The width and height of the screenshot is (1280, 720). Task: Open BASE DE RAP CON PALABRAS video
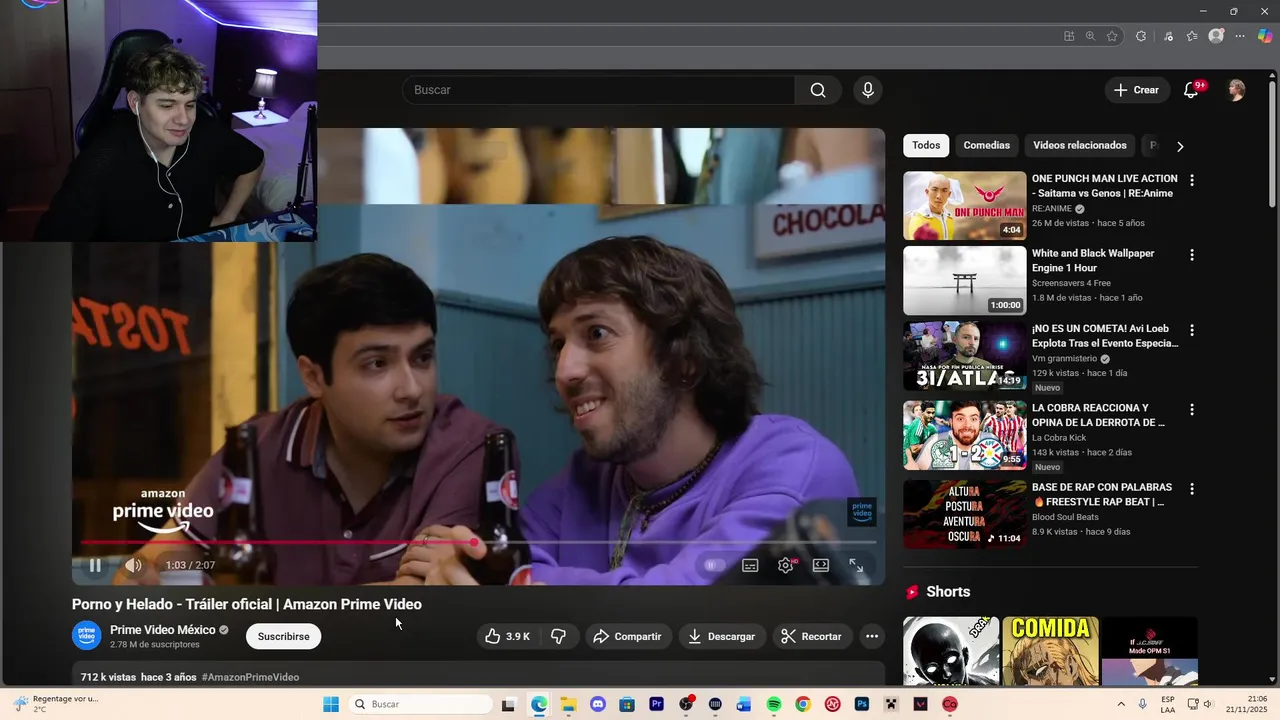coord(965,514)
